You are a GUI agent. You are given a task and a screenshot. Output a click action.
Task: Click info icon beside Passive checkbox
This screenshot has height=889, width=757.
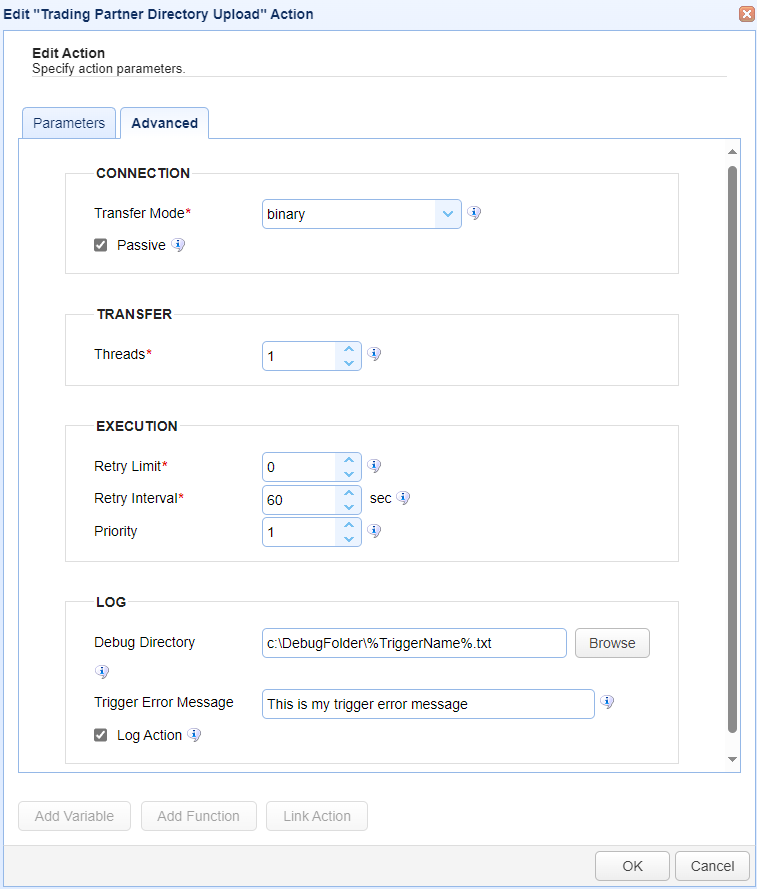[178, 245]
